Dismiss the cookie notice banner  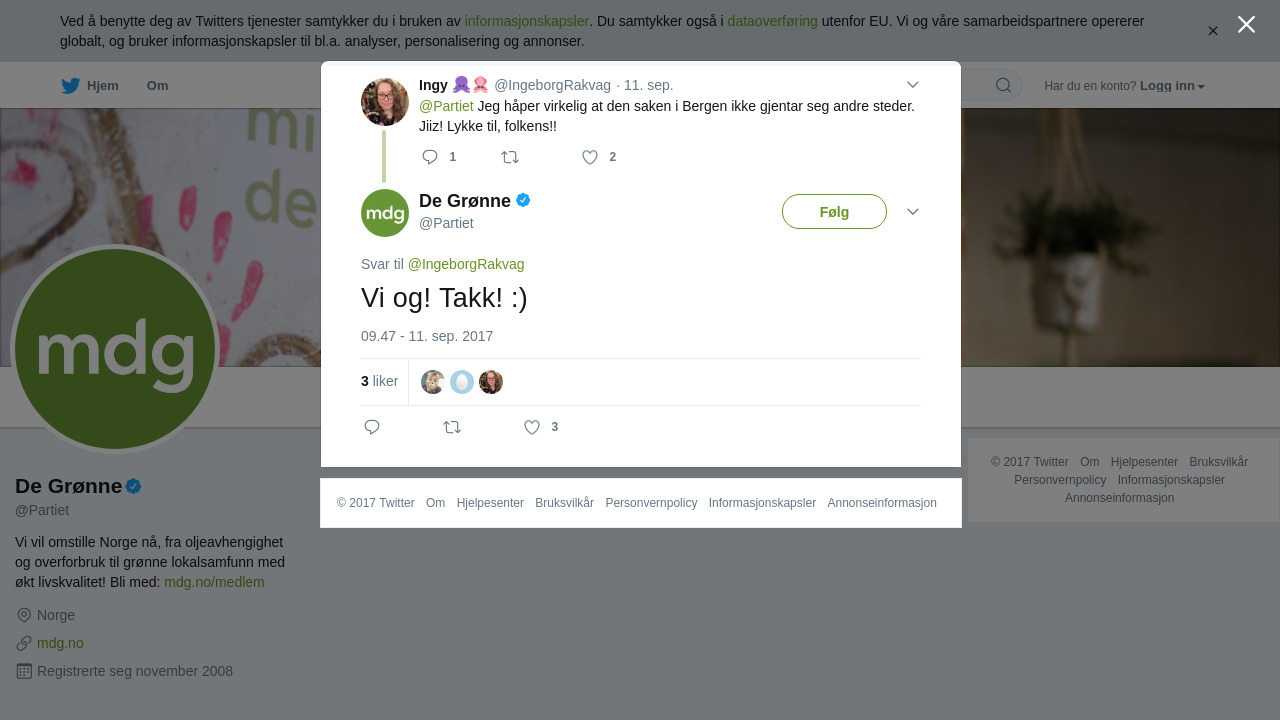(x=1213, y=31)
